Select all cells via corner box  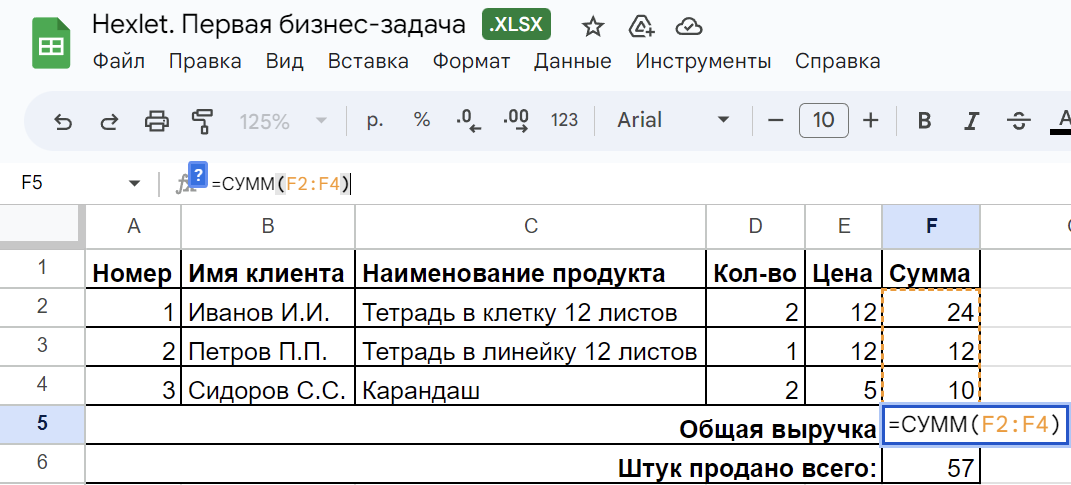pos(42,226)
